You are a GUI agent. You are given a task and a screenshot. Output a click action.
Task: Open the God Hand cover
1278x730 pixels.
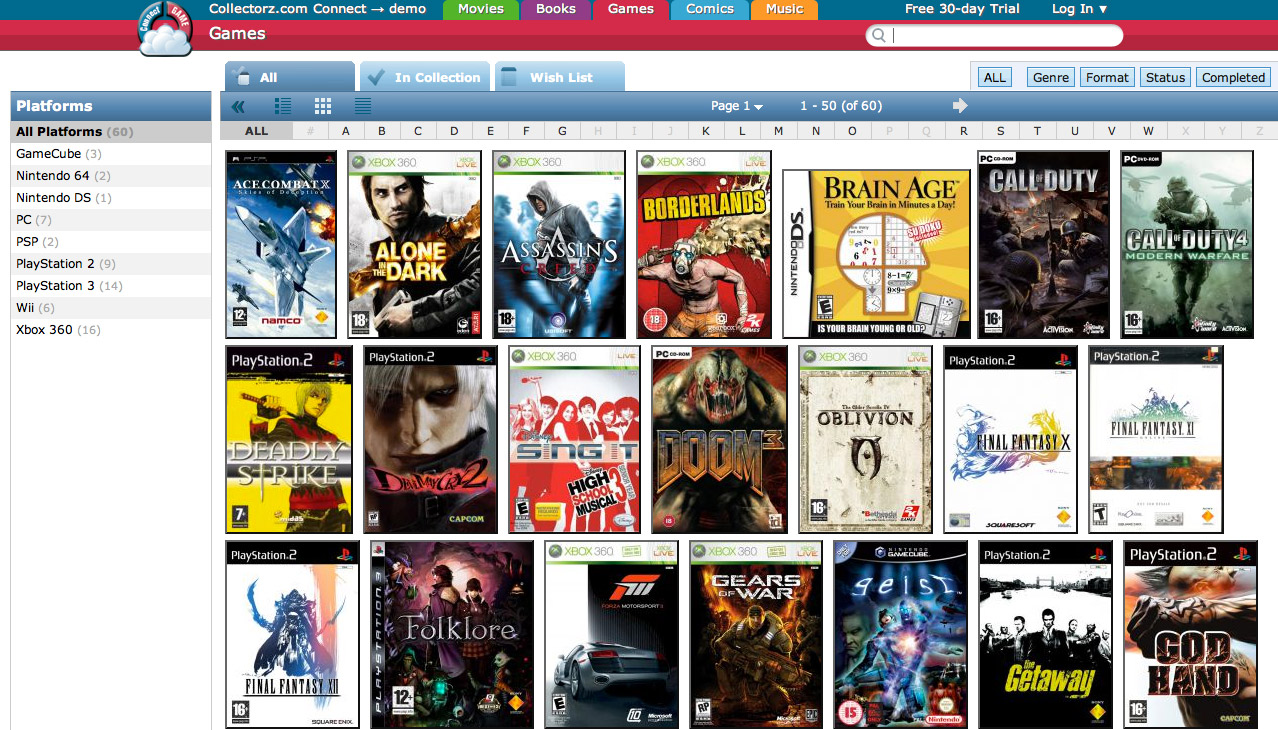click(x=1190, y=635)
